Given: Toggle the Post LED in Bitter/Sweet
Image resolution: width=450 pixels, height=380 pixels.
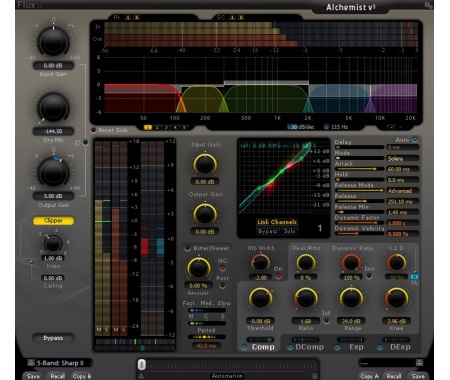Looking at the screenshot, I should point(222,286).
